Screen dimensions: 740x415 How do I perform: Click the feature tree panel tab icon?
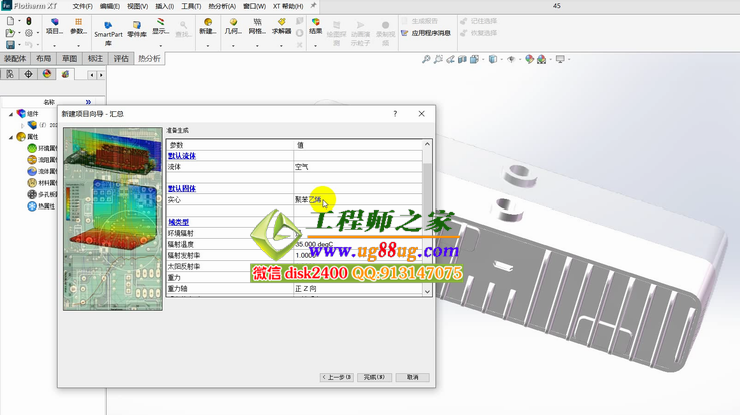[x=10, y=74]
